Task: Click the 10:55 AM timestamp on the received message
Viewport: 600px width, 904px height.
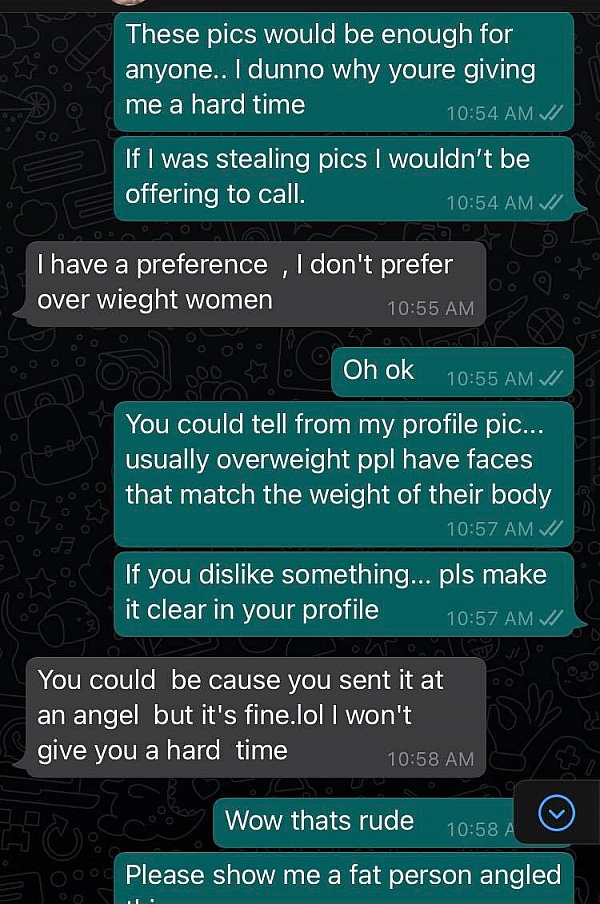Action: click(430, 308)
